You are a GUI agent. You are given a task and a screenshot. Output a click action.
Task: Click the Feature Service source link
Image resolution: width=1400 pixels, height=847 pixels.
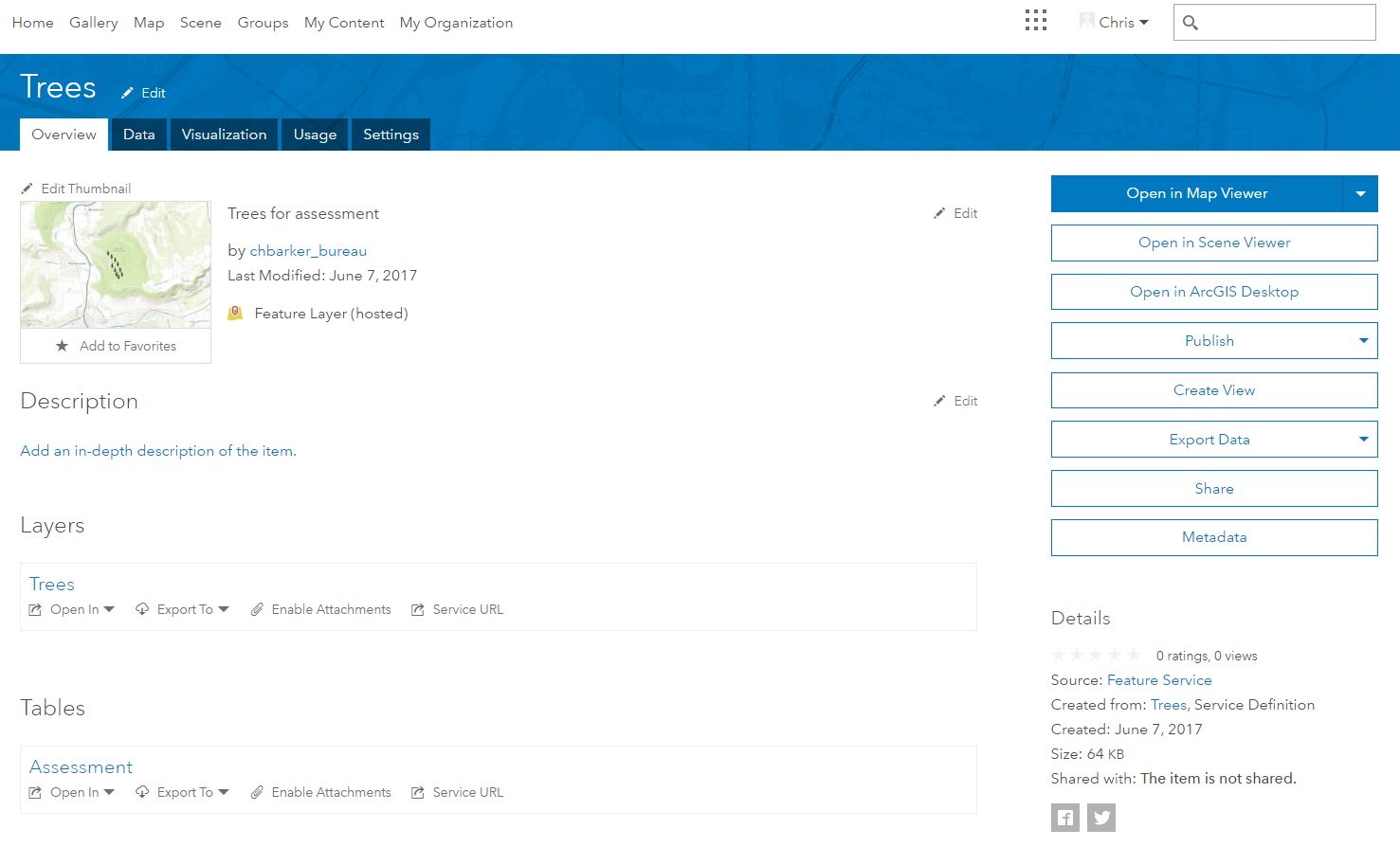tap(1159, 680)
